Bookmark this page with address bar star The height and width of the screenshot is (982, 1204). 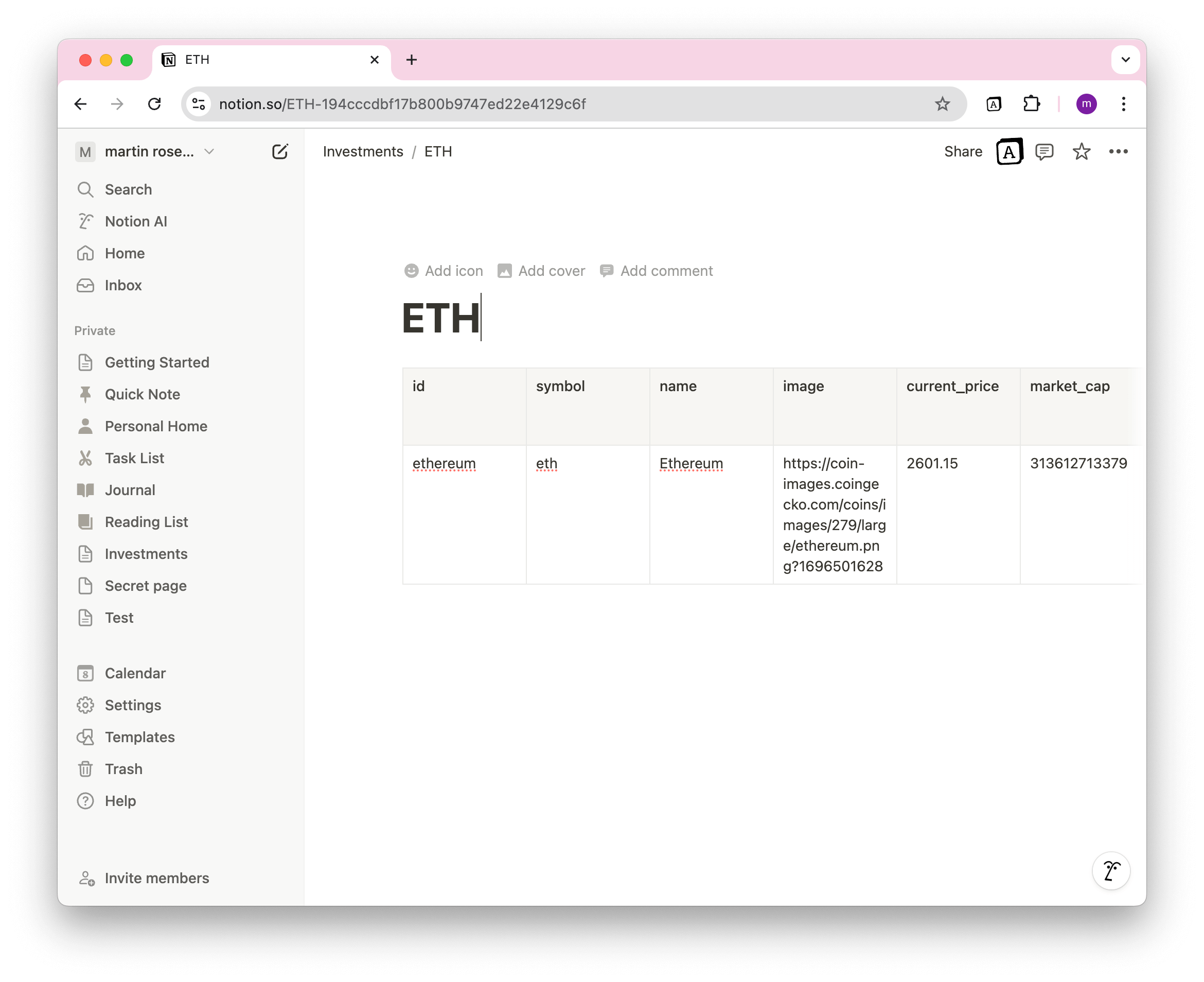click(942, 104)
